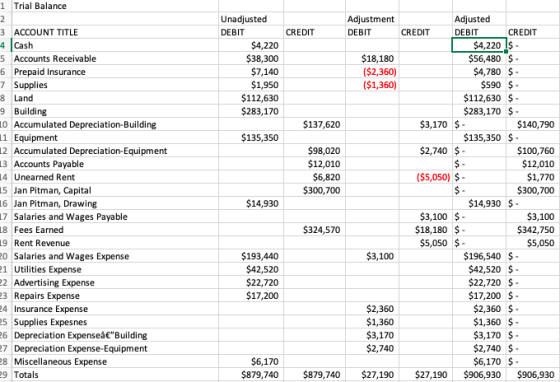Select 'Accumulated Depreciation-Building' cell
This screenshot has width=560, height=382.
click(115, 125)
